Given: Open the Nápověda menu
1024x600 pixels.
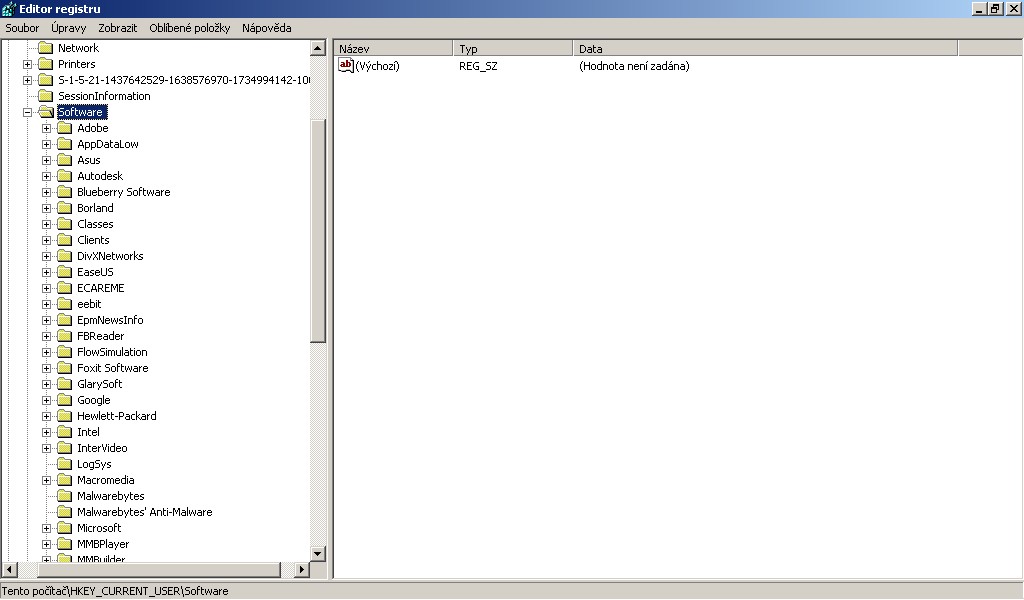Looking at the screenshot, I should (x=266, y=28).
